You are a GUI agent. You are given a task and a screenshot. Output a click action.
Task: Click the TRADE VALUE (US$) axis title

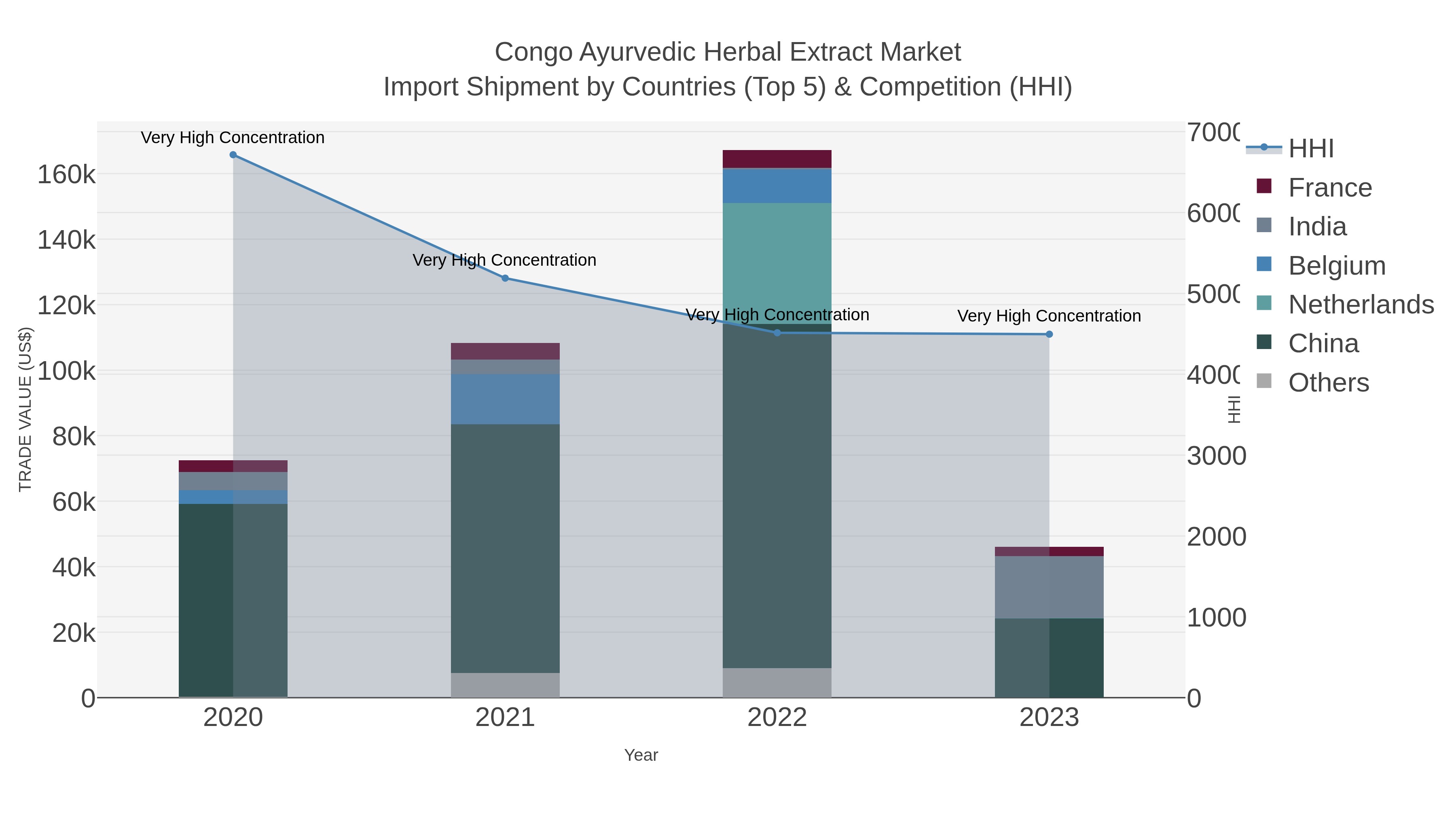click(25, 409)
